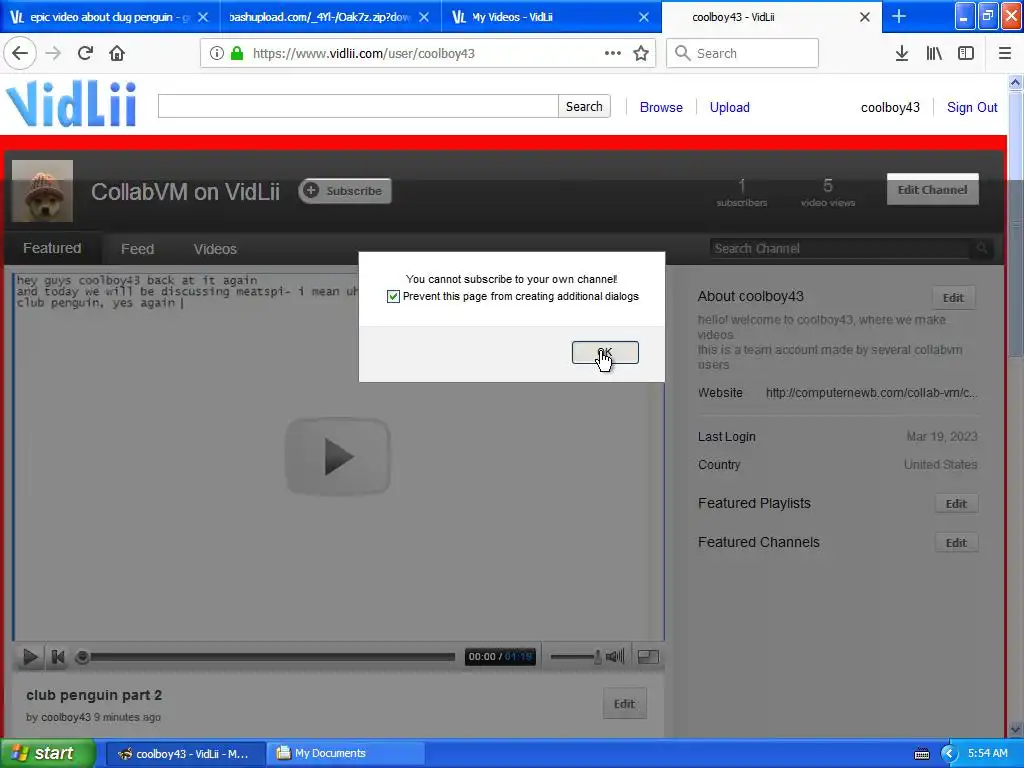This screenshot has height=768, width=1024.
Task: Click the Sign Out link
Action: tap(972, 107)
